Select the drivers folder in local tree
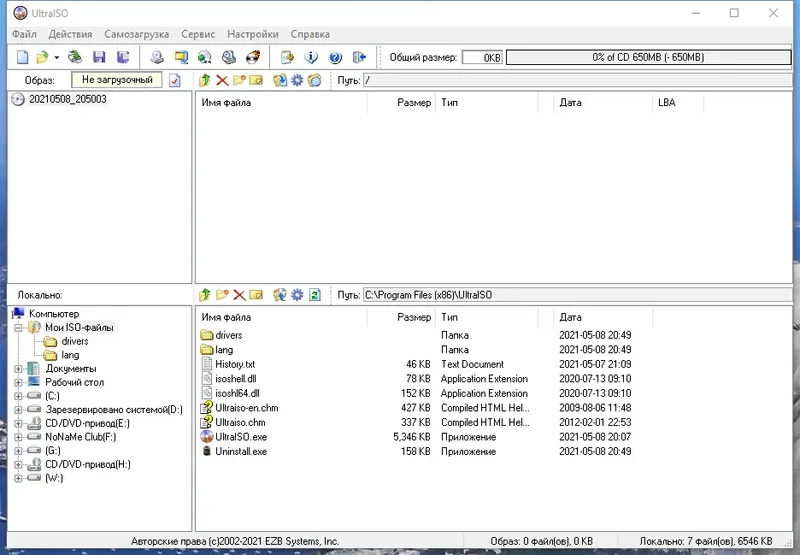This screenshot has height=555, width=800. 74,341
